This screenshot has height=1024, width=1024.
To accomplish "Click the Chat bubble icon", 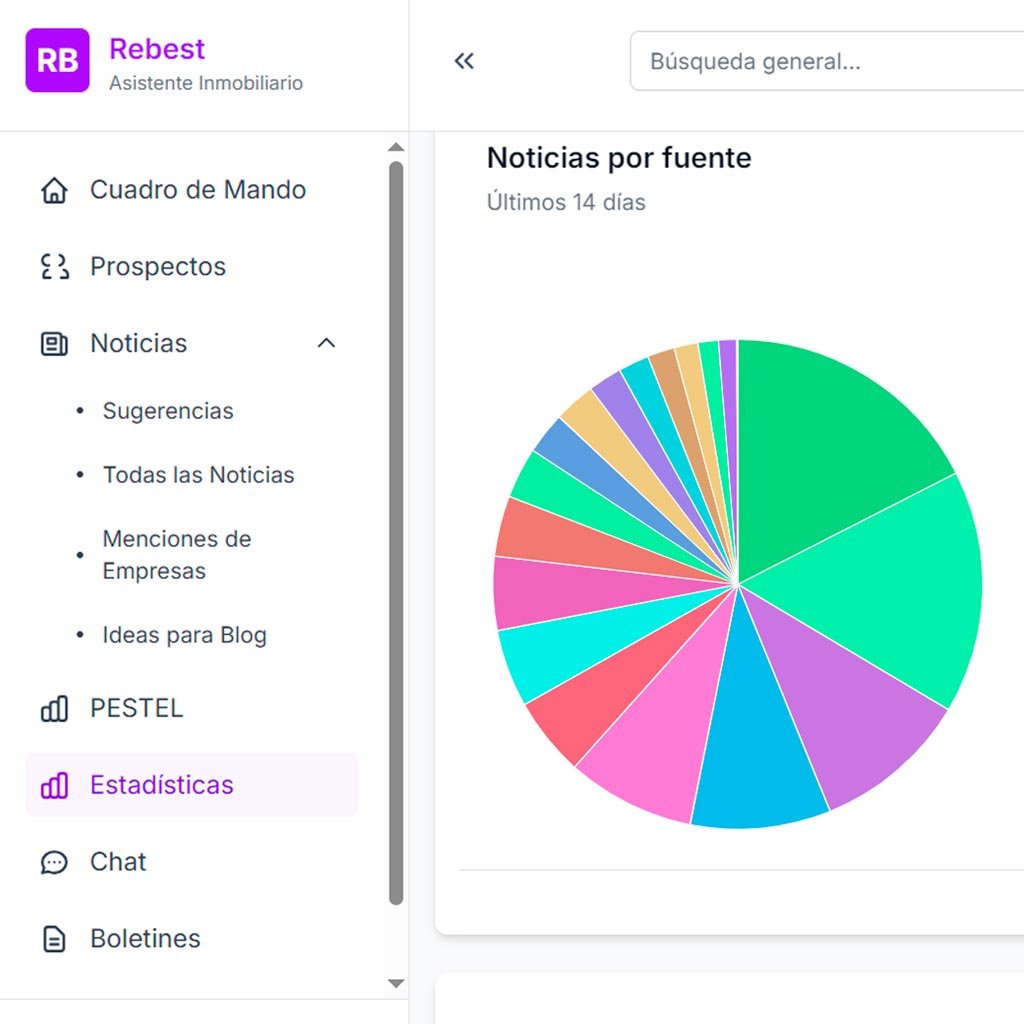I will 54,862.
